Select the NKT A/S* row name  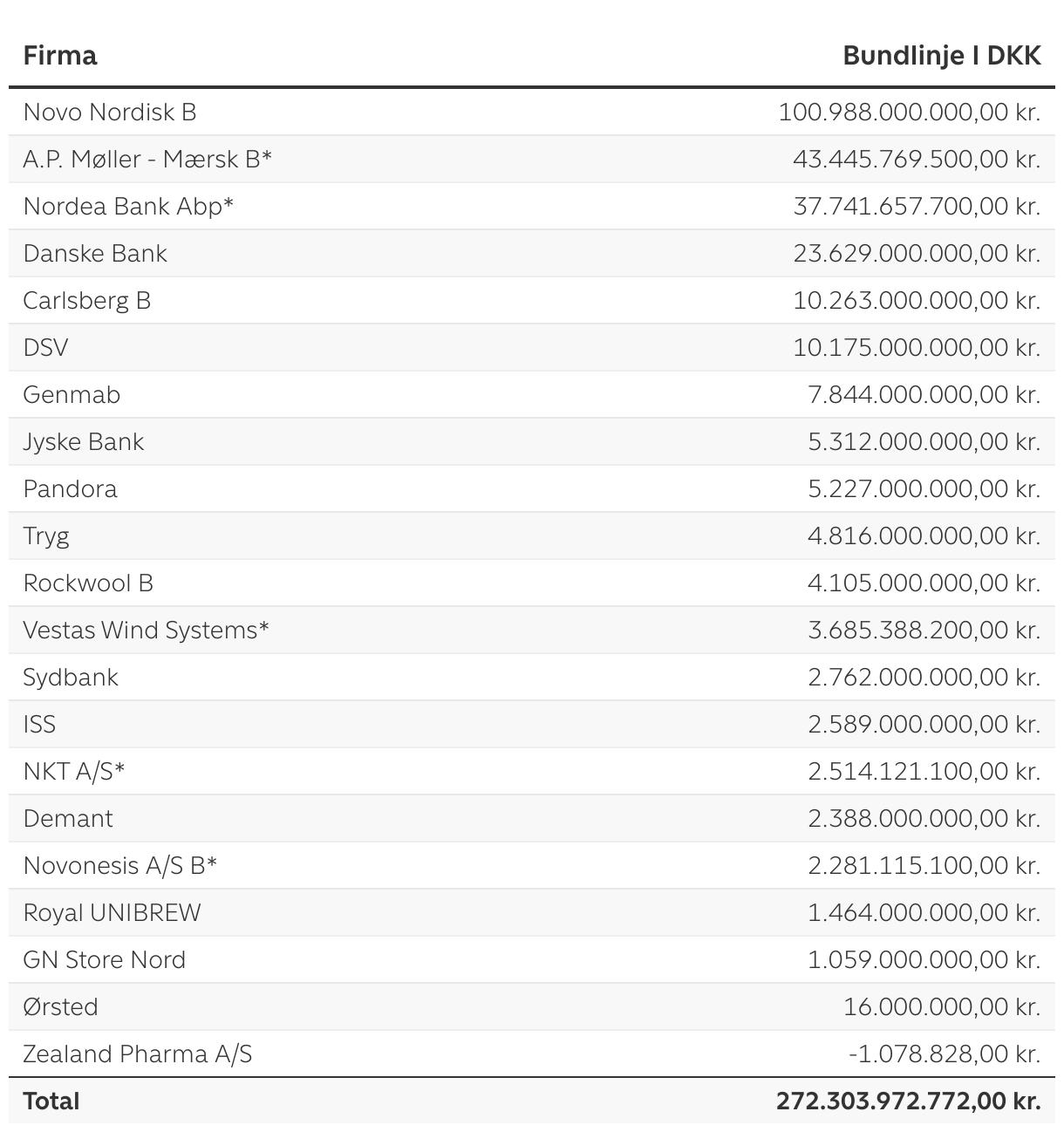click(x=74, y=772)
